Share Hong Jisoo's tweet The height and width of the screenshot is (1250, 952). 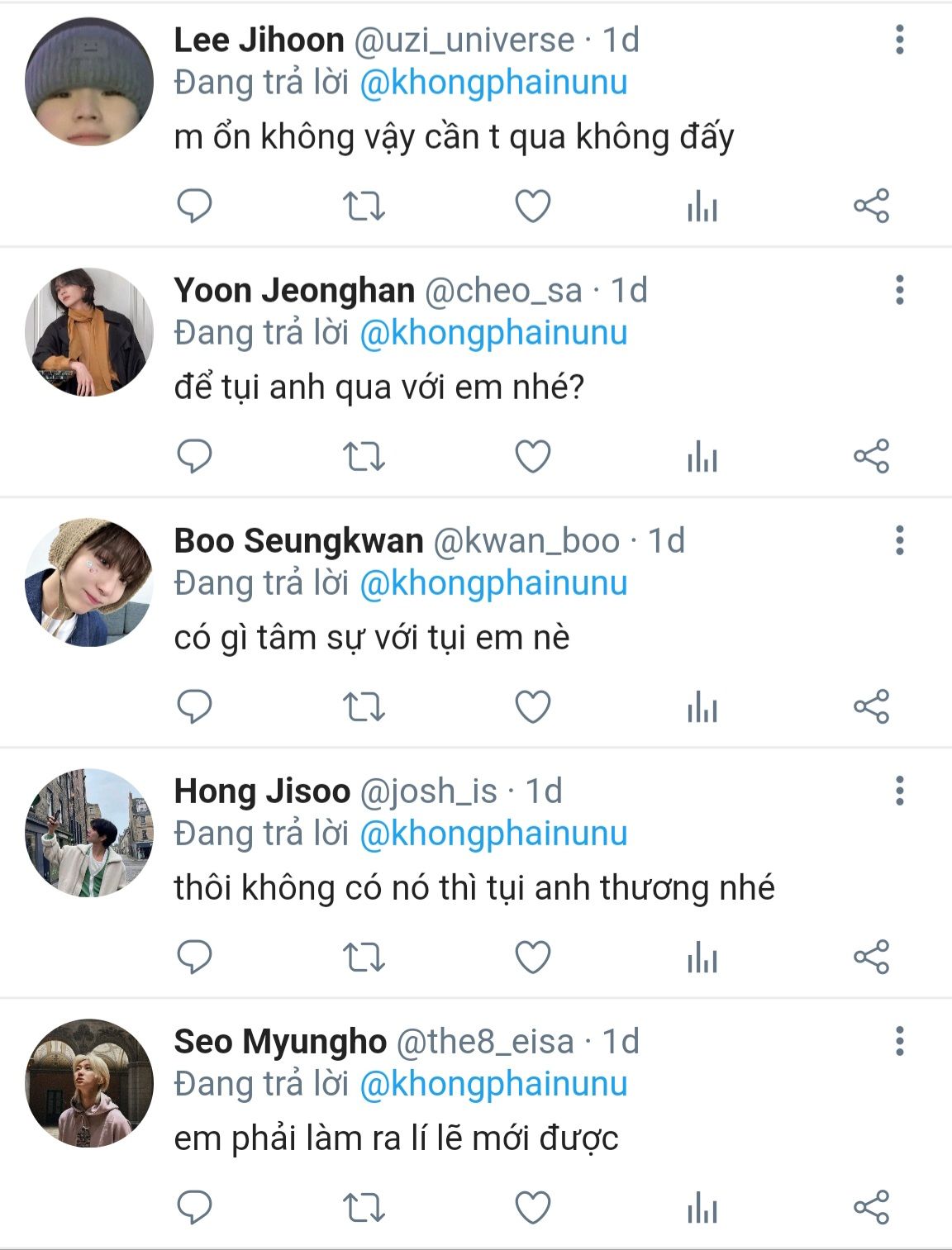click(x=871, y=957)
